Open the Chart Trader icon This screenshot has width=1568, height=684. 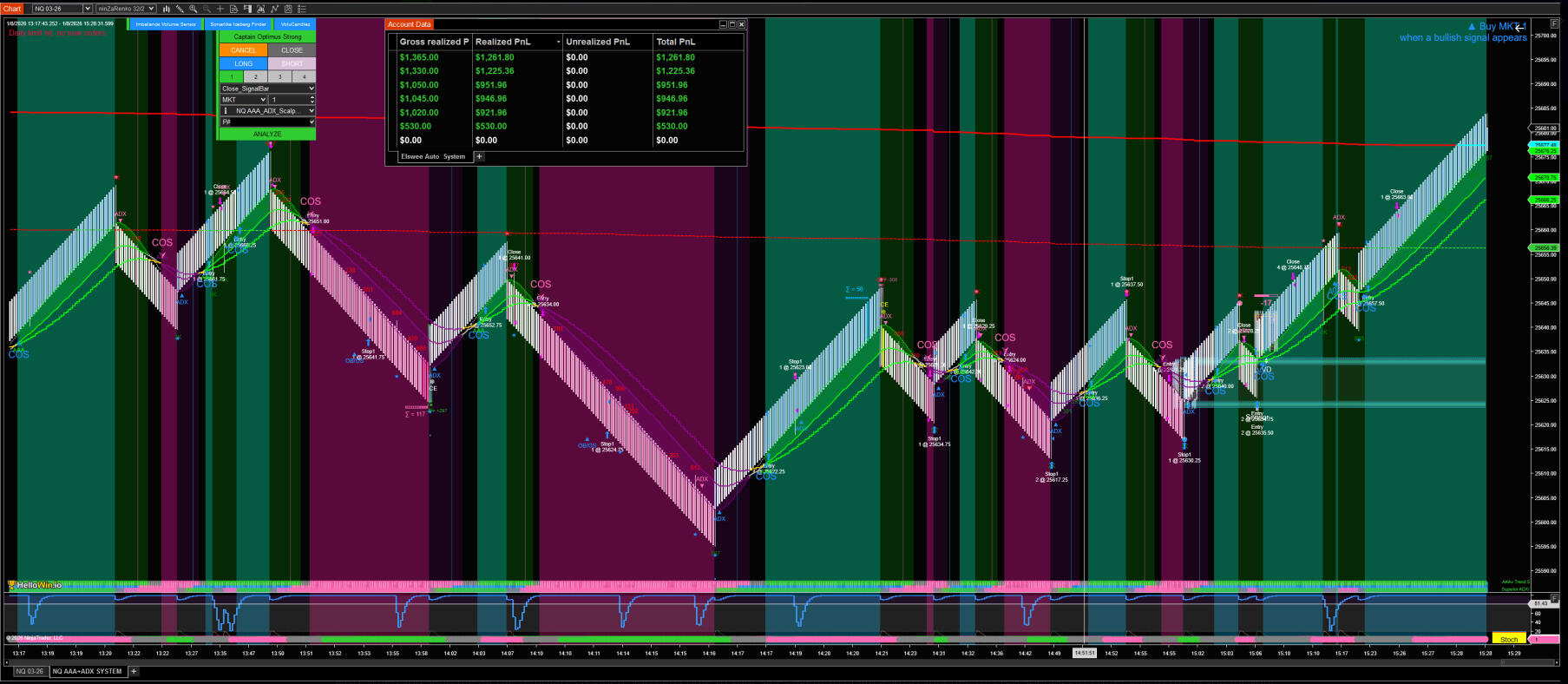247,9
